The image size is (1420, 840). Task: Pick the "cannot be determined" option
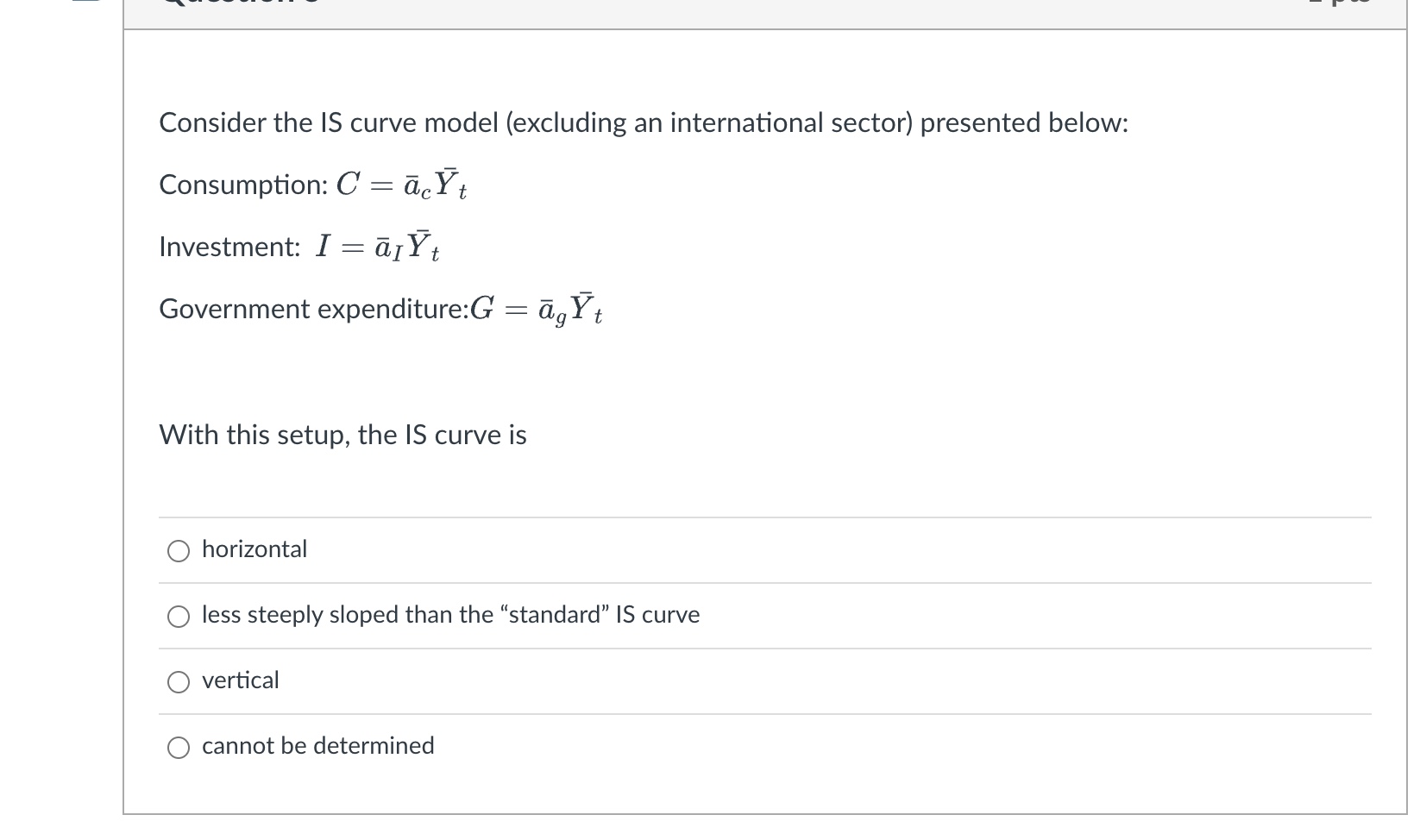(179, 747)
